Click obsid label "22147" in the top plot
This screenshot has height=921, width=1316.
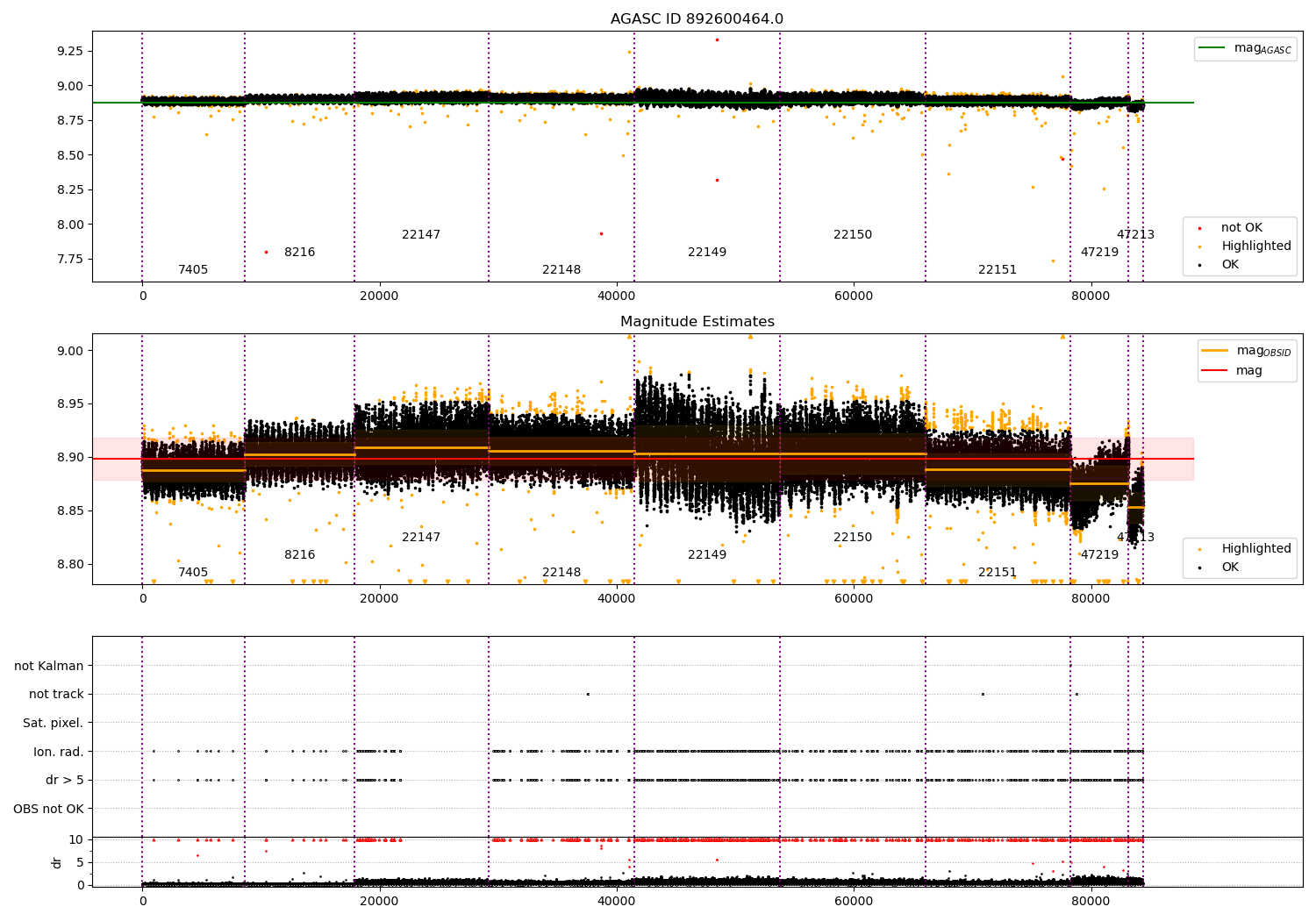tap(421, 235)
